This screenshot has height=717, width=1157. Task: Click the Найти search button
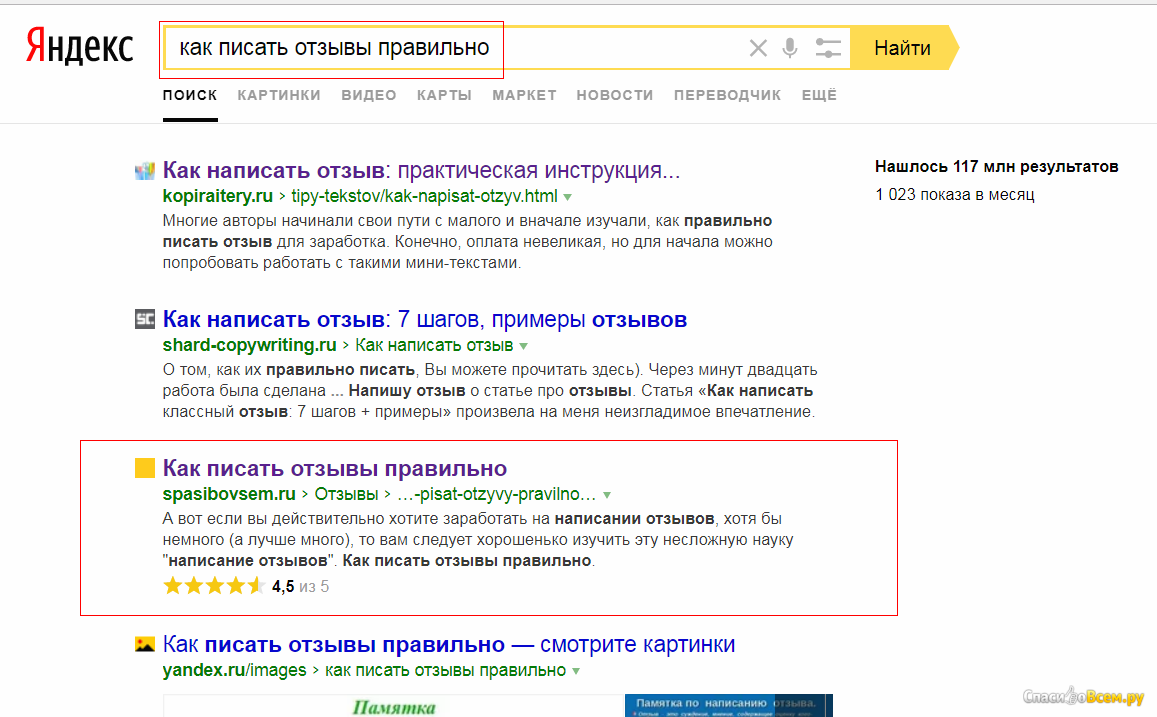(902, 48)
